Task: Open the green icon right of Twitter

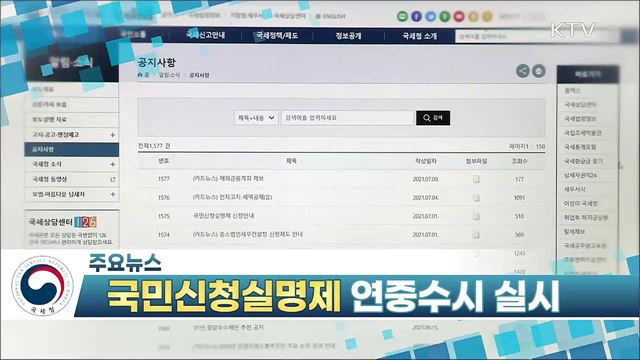Action: coord(445,16)
